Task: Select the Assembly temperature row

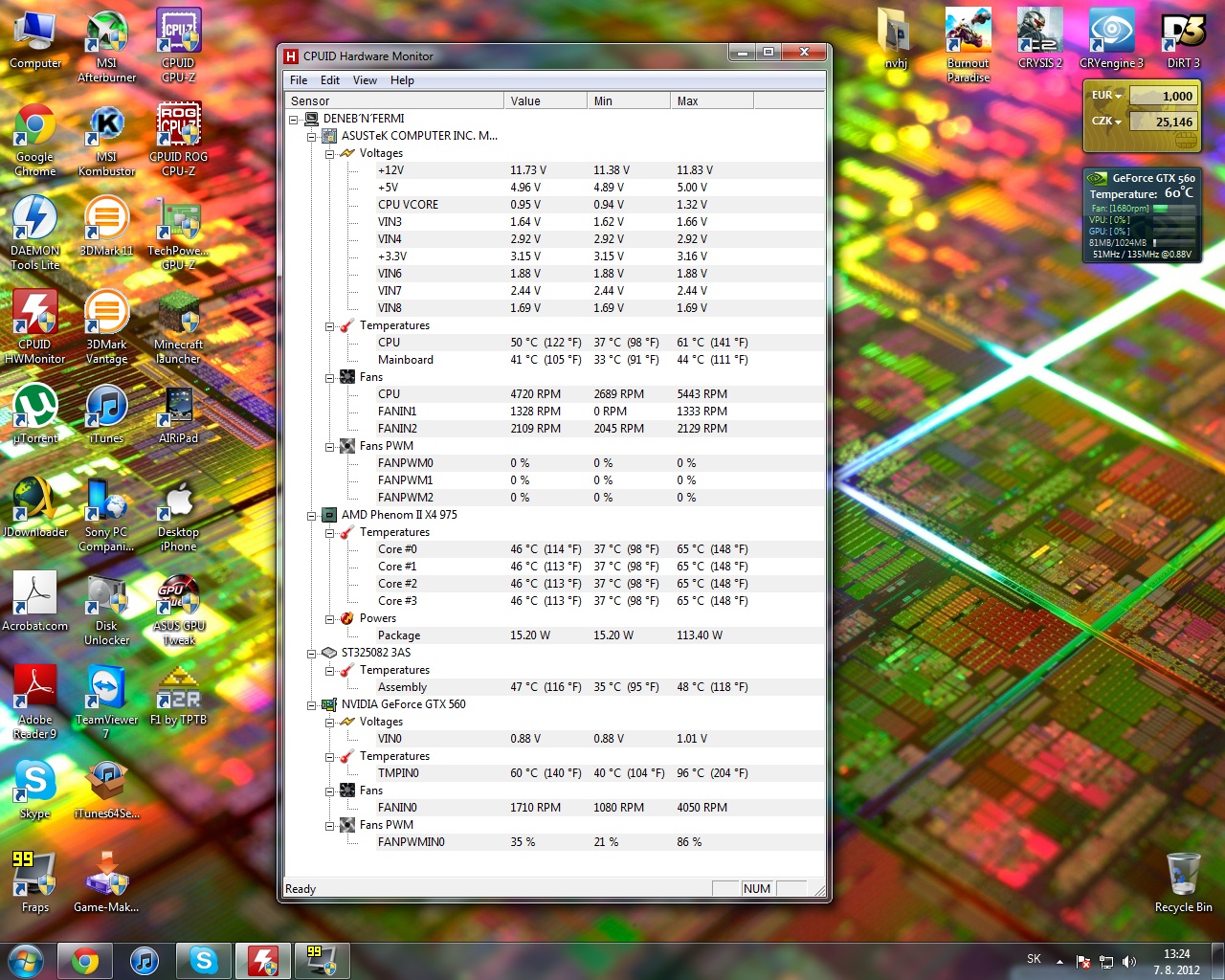Action: click(x=555, y=687)
